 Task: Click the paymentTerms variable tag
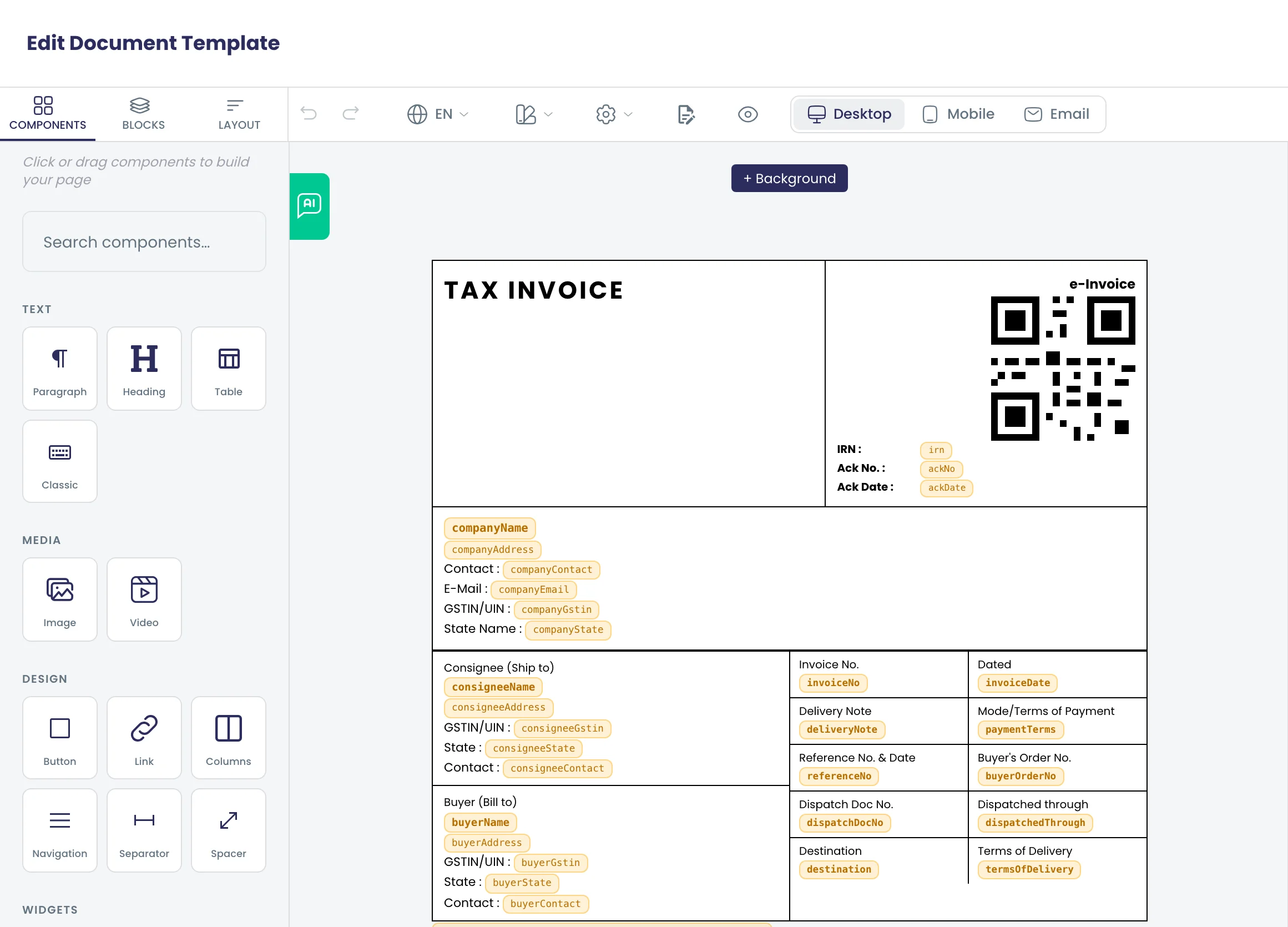1021,729
